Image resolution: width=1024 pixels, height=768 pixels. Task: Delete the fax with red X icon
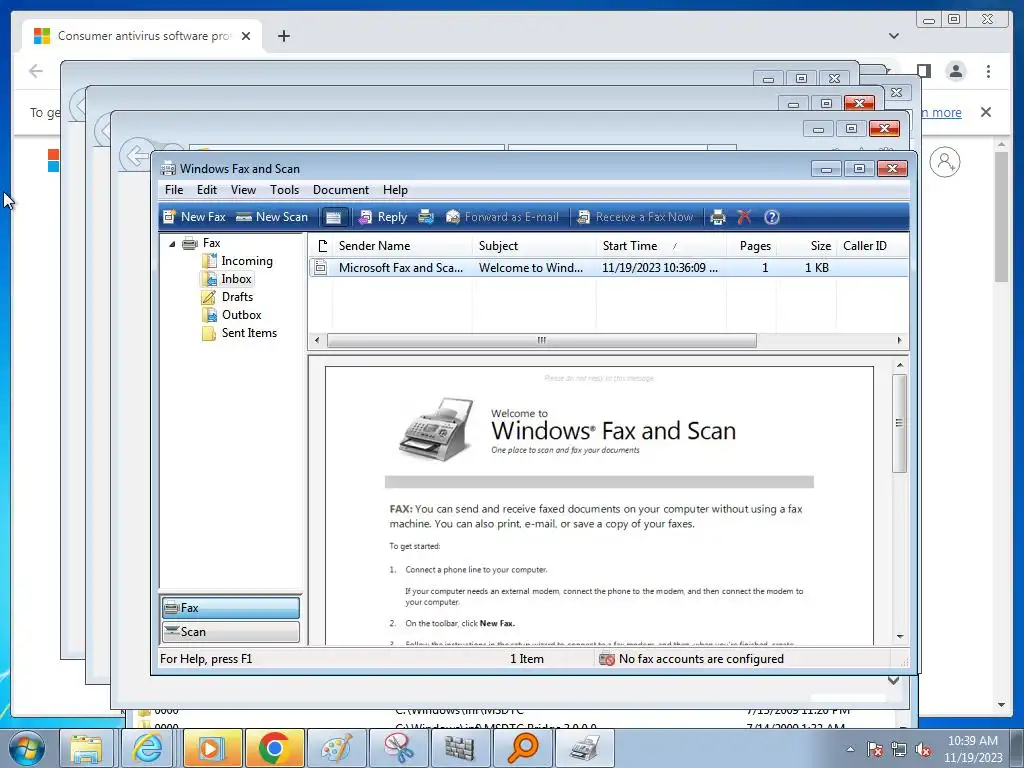[x=744, y=217]
